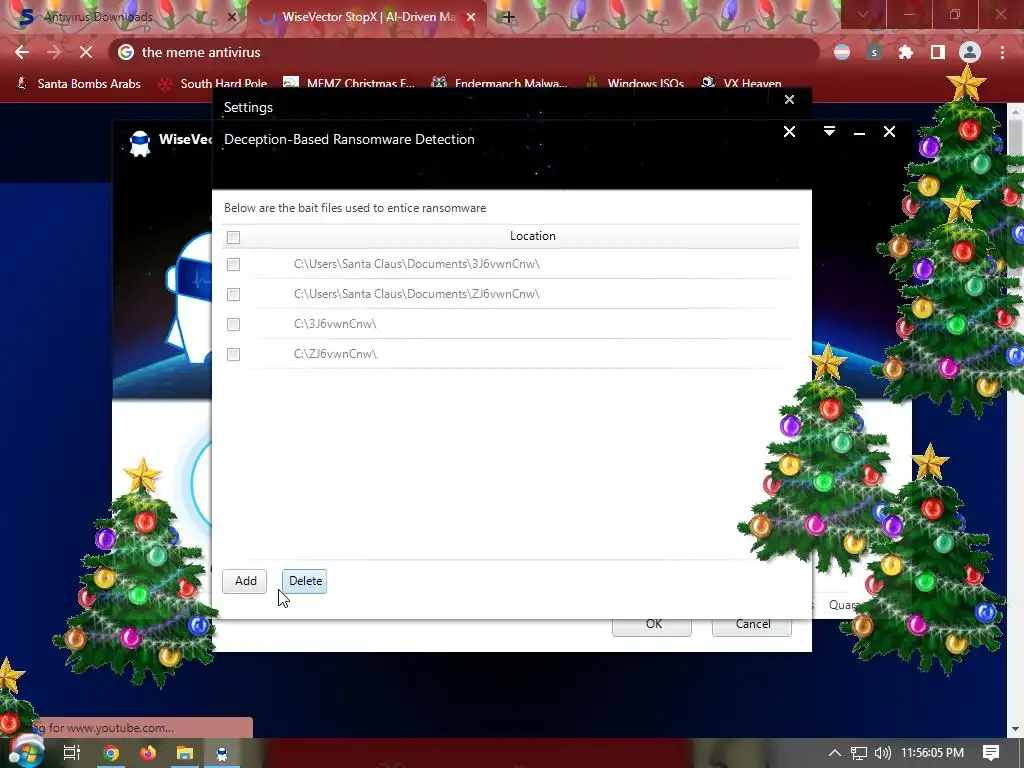
Task: Select the C:\3J6vwnCnw\ path text
Action: click(x=335, y=324)
